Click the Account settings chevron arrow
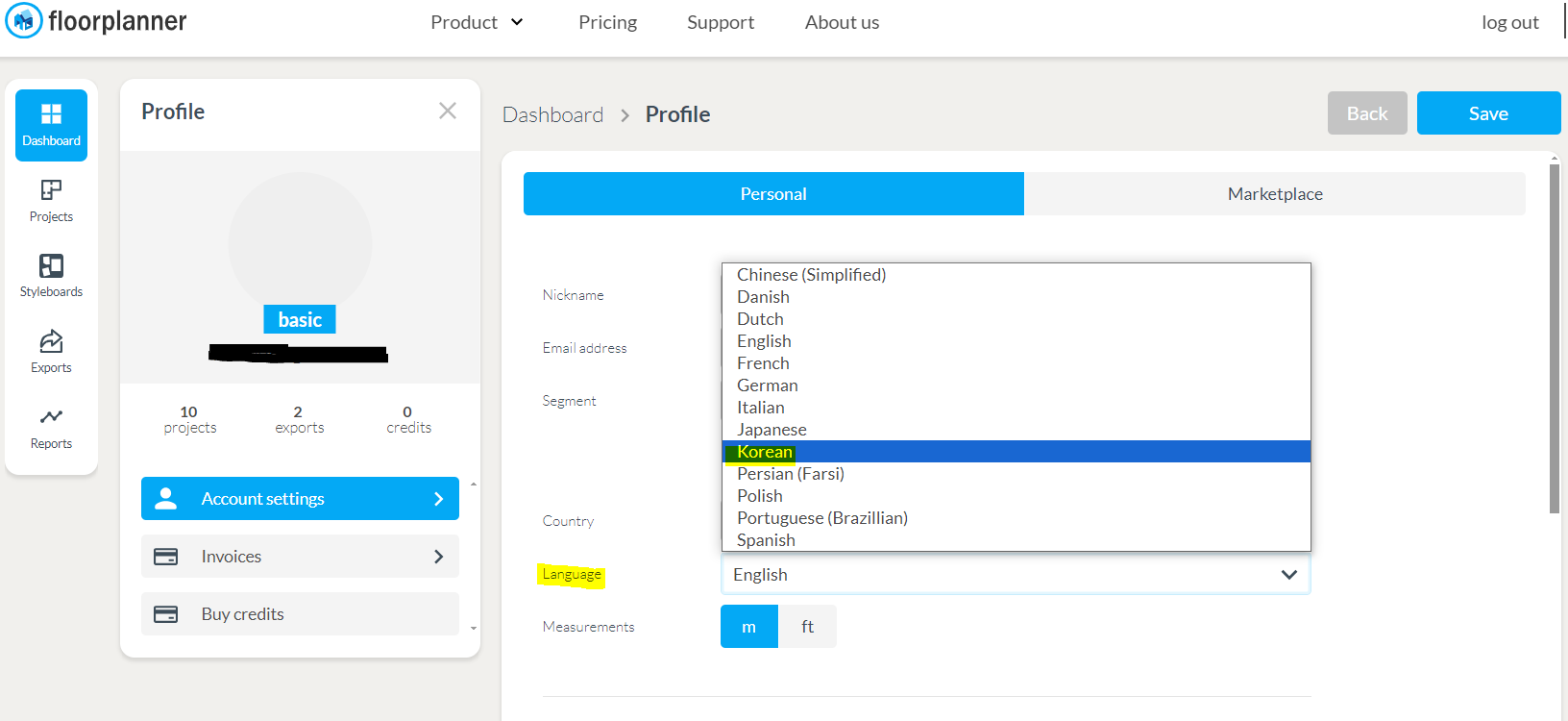 coord(439,499)
